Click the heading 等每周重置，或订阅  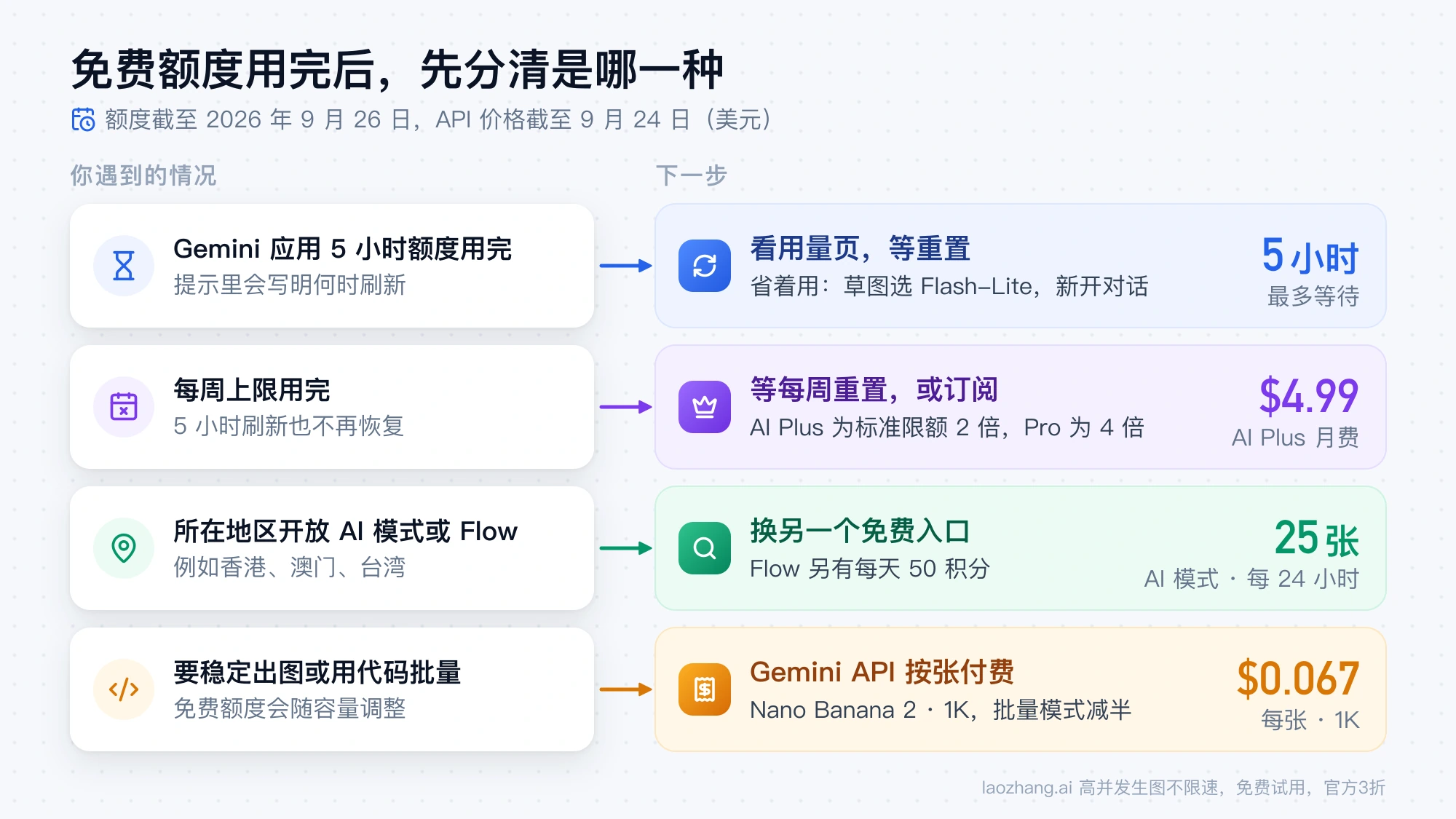tap(874, 390)
